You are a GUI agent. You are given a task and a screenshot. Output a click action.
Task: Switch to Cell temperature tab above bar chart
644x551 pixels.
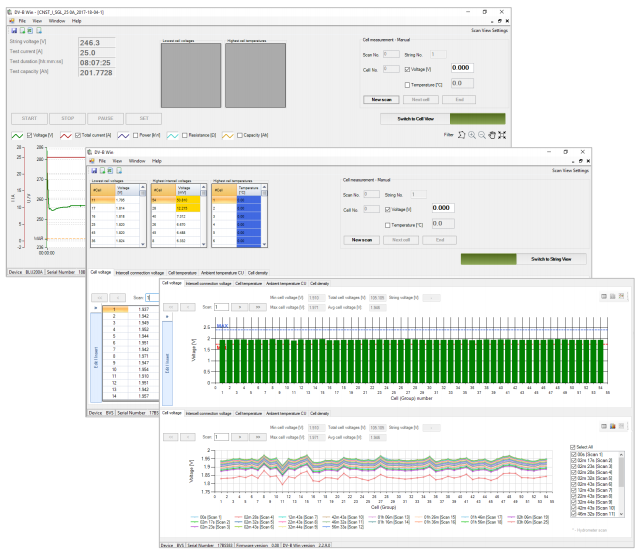(248, 284)
